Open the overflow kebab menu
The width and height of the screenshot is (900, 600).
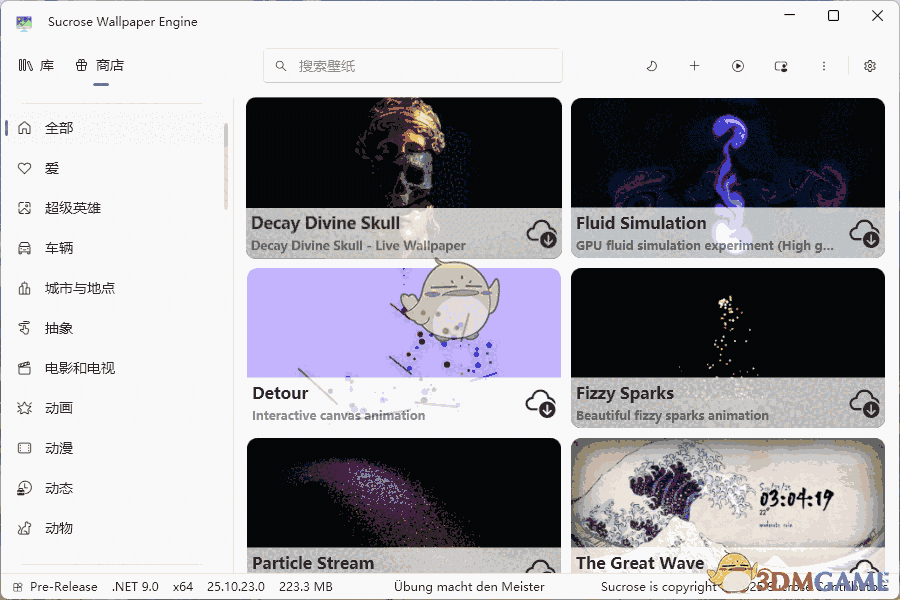[824, 65]
